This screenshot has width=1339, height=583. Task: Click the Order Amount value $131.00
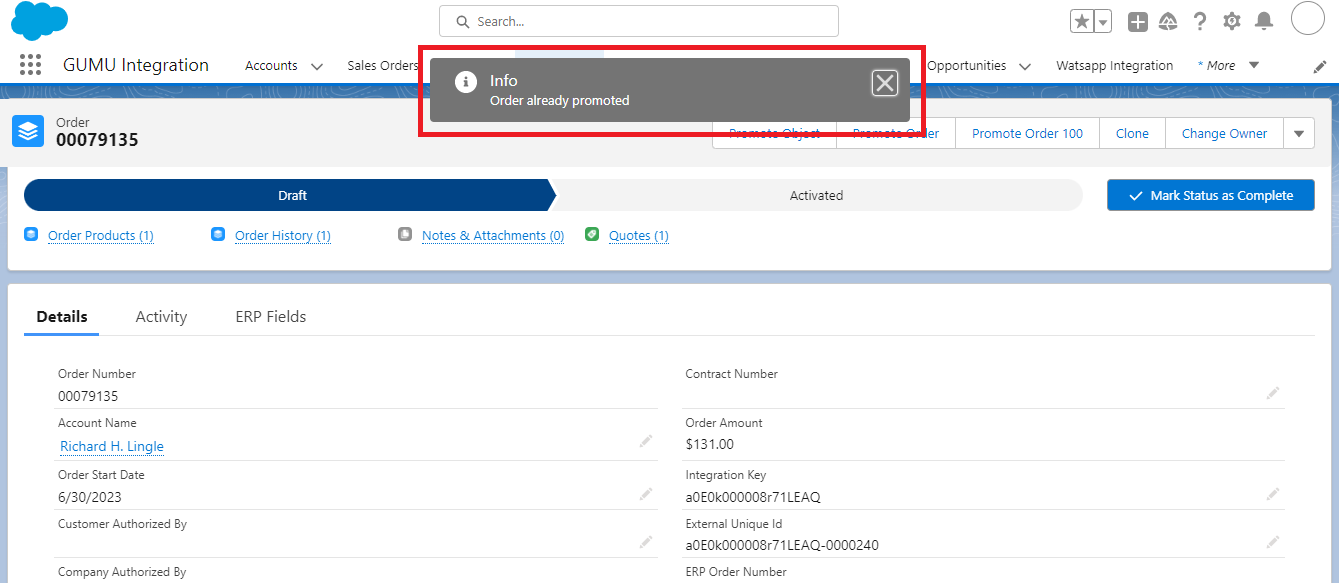(x=710, y=444)
